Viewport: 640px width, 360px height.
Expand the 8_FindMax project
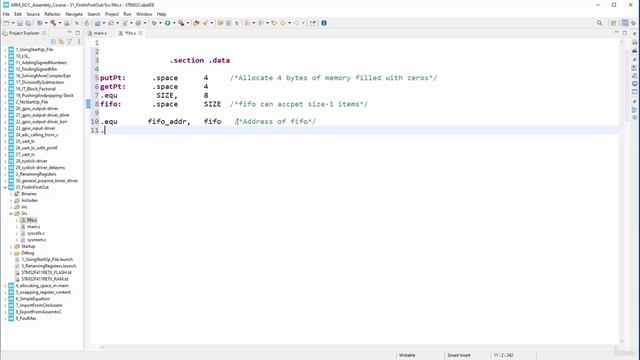click(x=5, y=318)
